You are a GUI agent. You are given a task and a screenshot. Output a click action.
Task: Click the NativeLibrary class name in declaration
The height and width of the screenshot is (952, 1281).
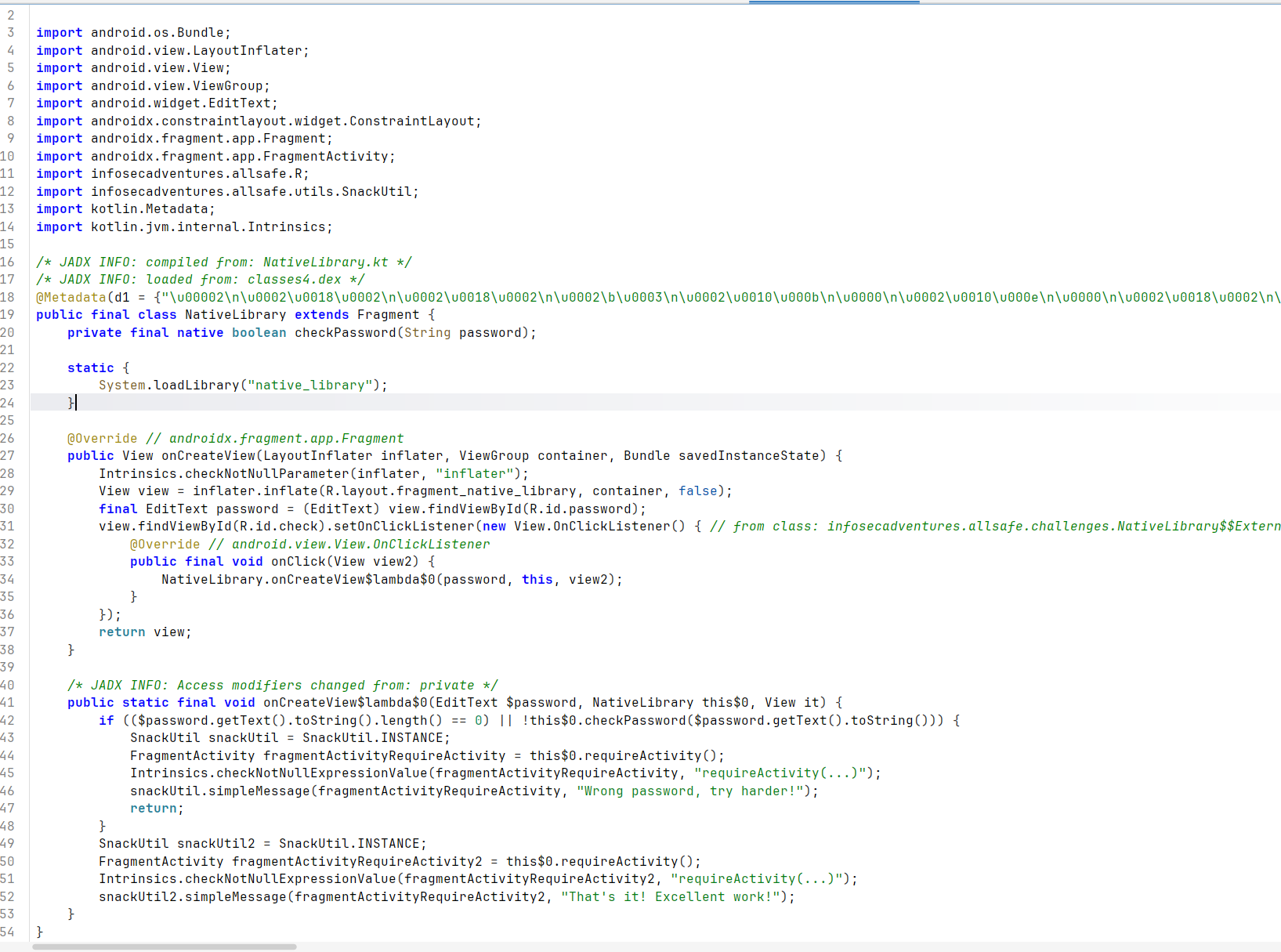(235, 315)
